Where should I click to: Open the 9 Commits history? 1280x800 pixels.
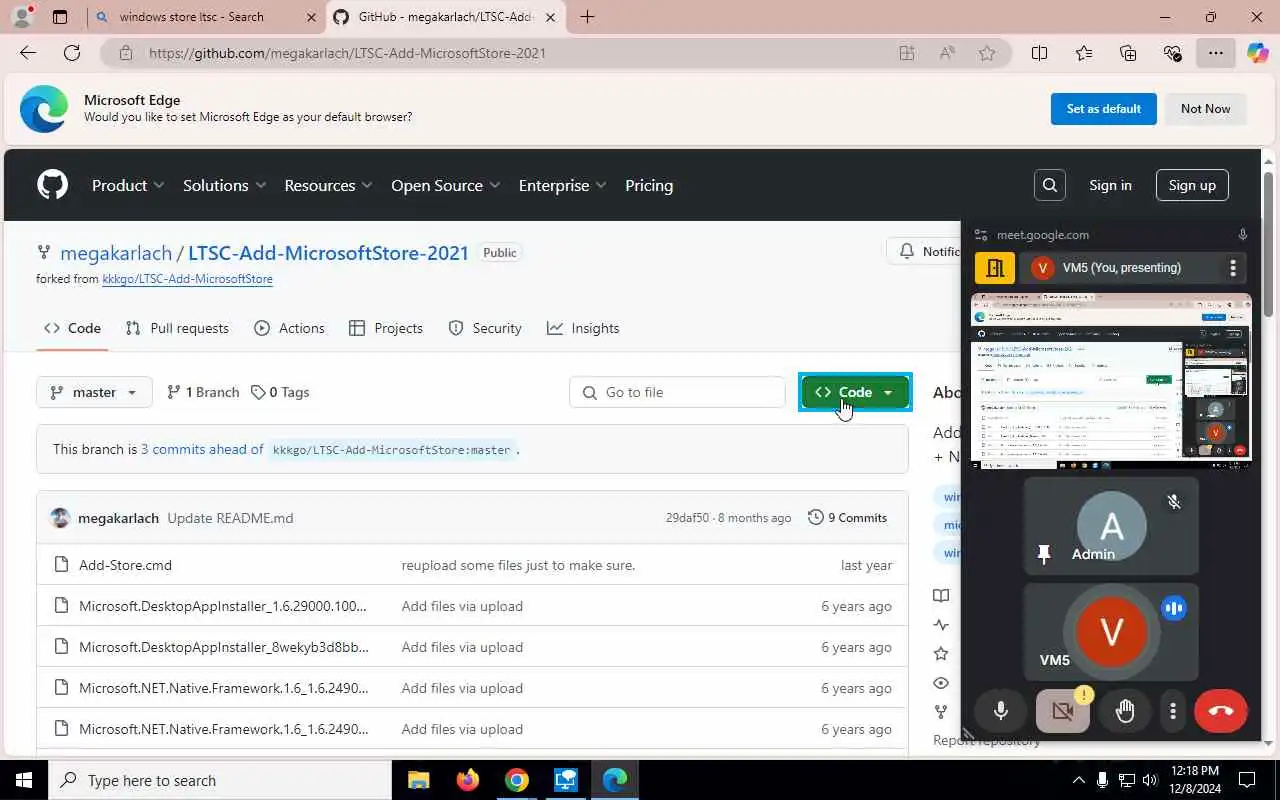point(847,518)
